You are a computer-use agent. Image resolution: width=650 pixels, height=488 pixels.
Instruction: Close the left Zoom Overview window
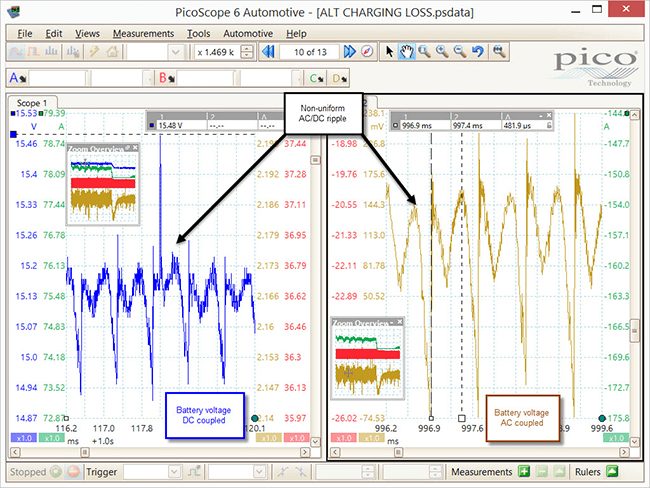coord(135,147)
